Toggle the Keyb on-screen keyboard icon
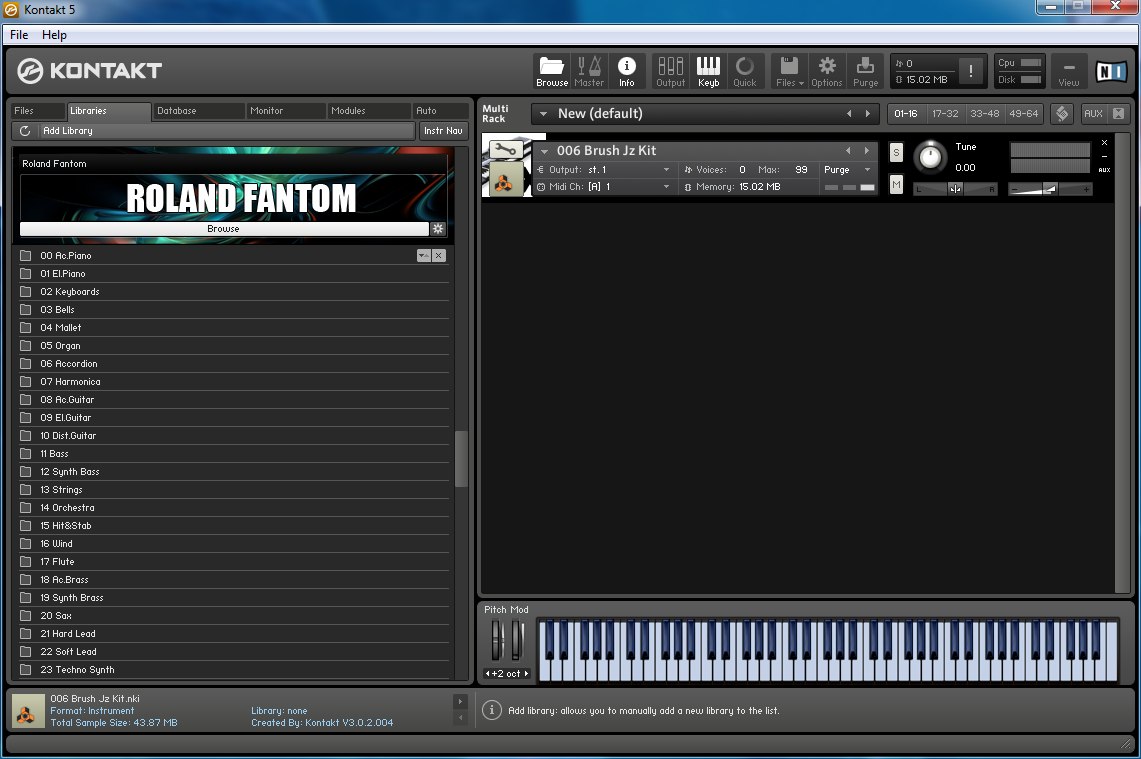The width and height of the screenshot is (1141, 759). (x=708, y=71)
